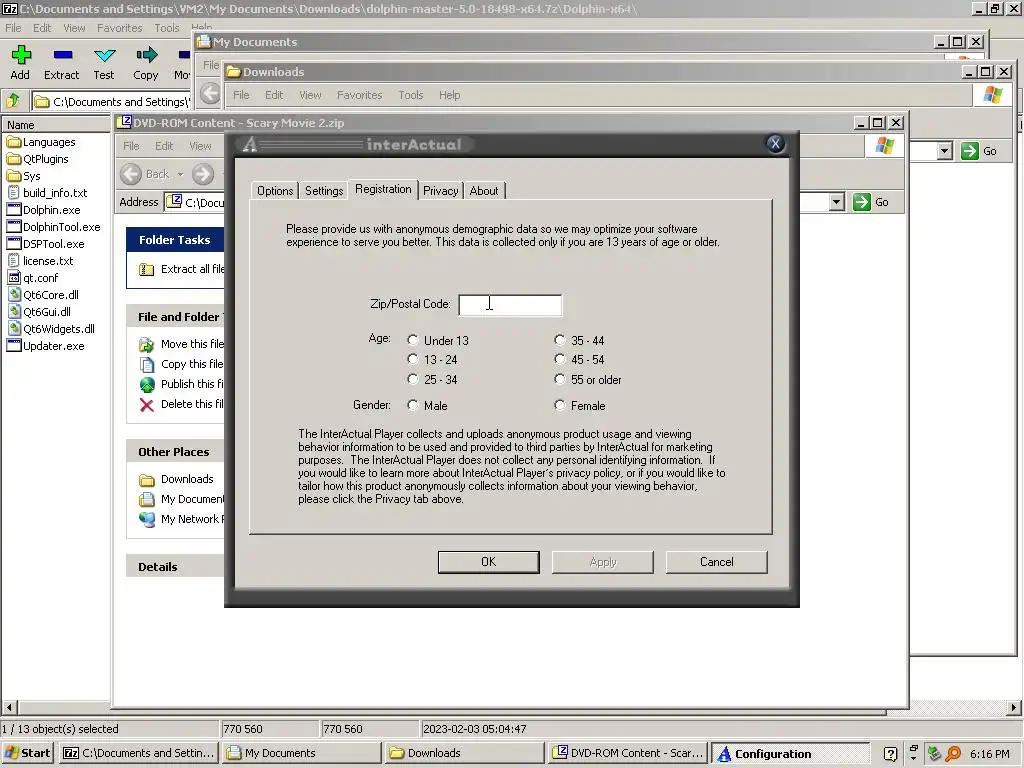Select the 45 - 54 age option
1024x768 pixels.
coord(560,359)
